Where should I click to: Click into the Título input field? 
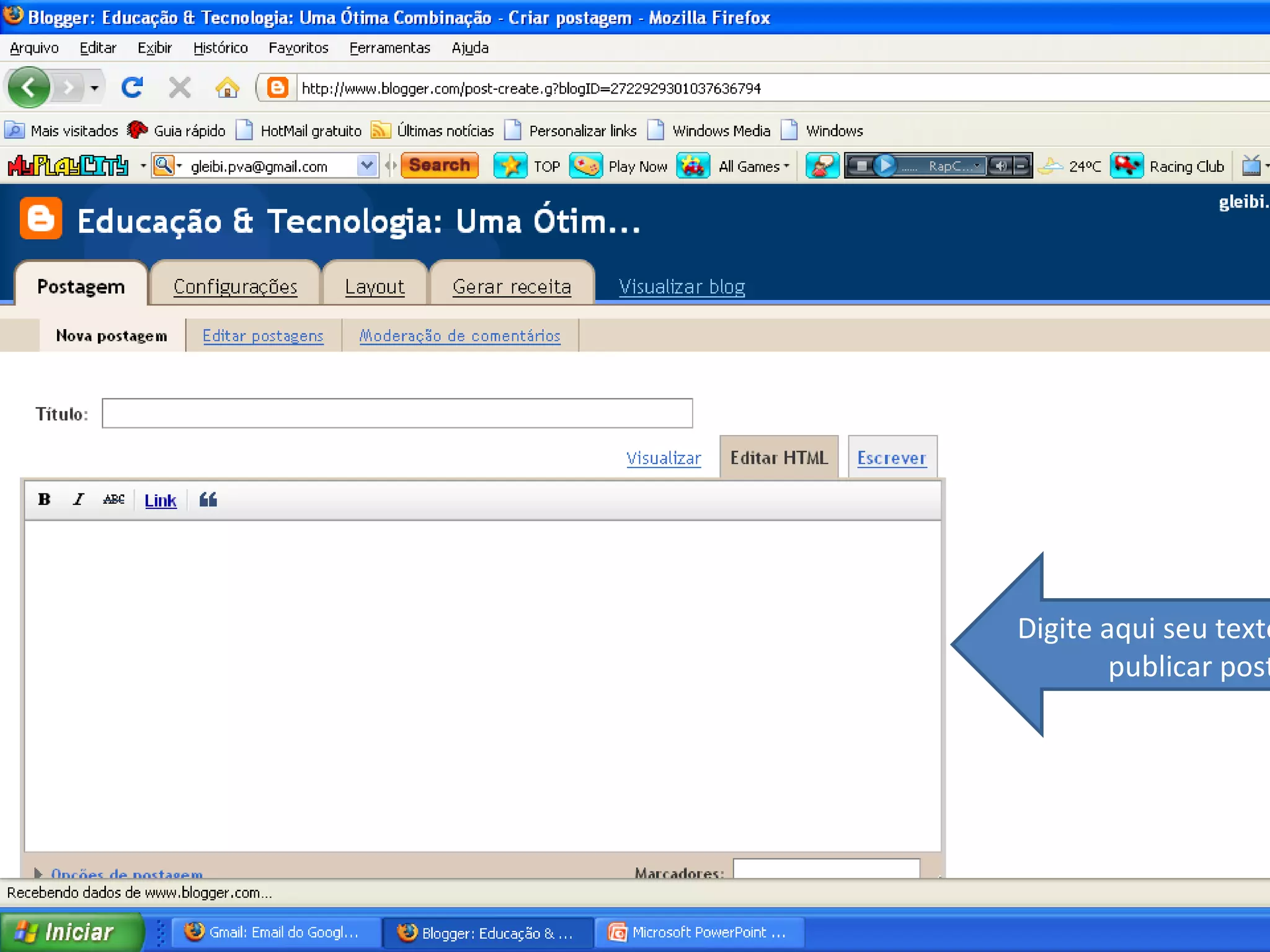click(397, 413)
